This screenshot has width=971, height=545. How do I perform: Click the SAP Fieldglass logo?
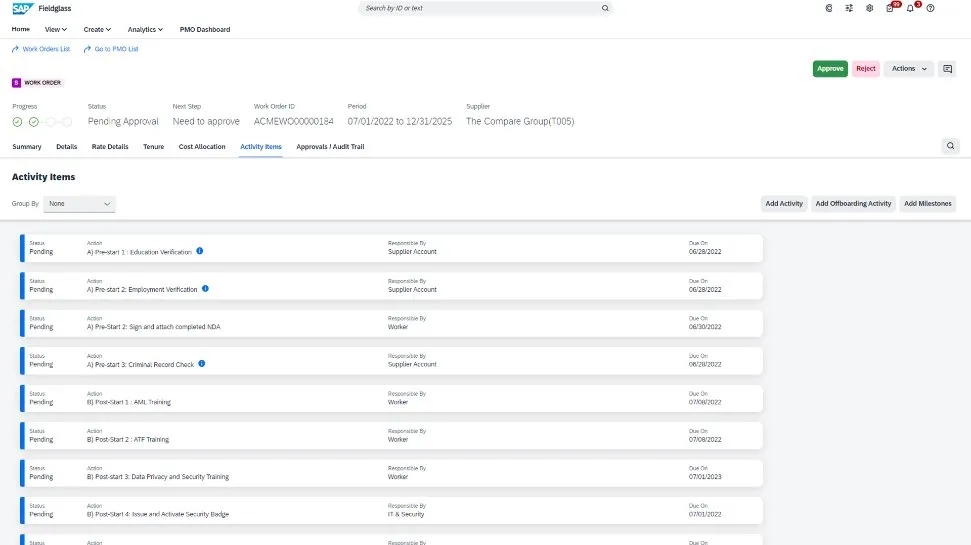pos(41,8)
